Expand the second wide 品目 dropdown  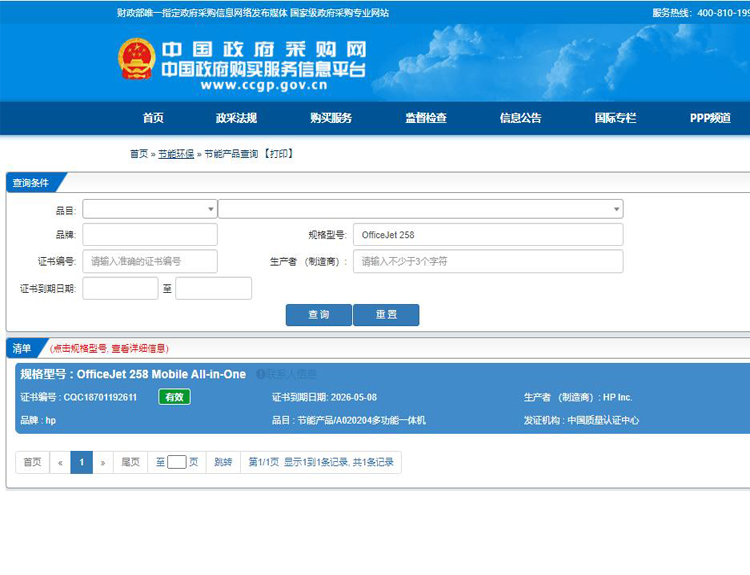(420, 209)
